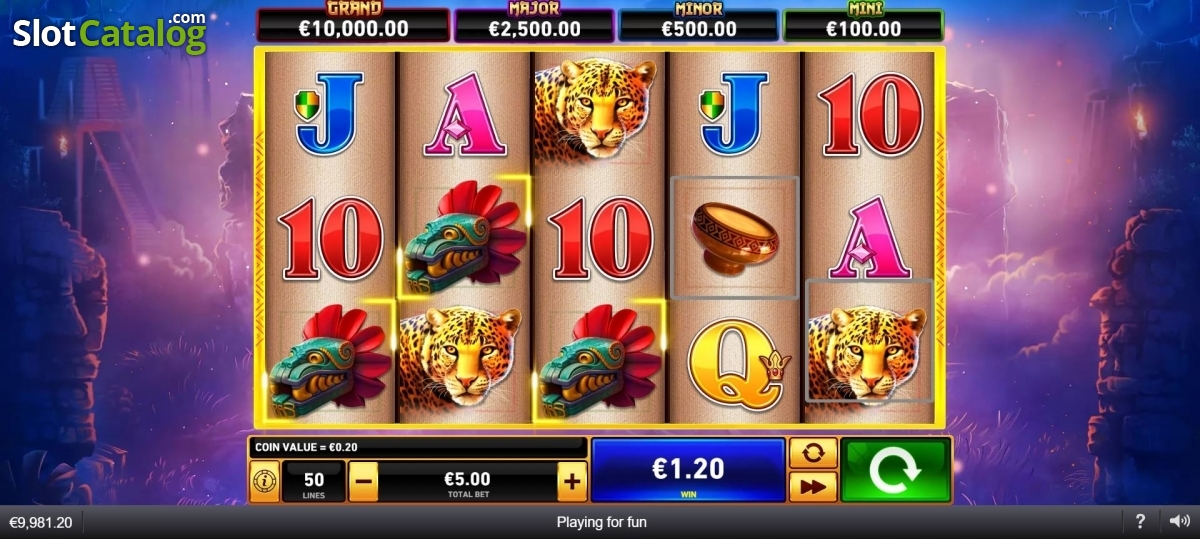Click the Mini €100.00 jackpot panel
The image size is (1200, 539).
click(x=863, y=23)
